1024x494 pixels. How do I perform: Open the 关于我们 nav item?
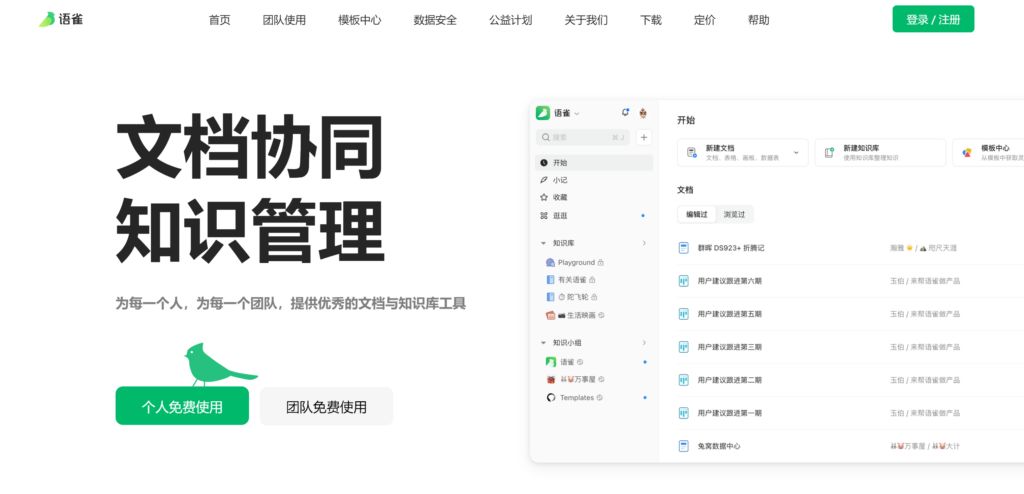tap(586, 20)
